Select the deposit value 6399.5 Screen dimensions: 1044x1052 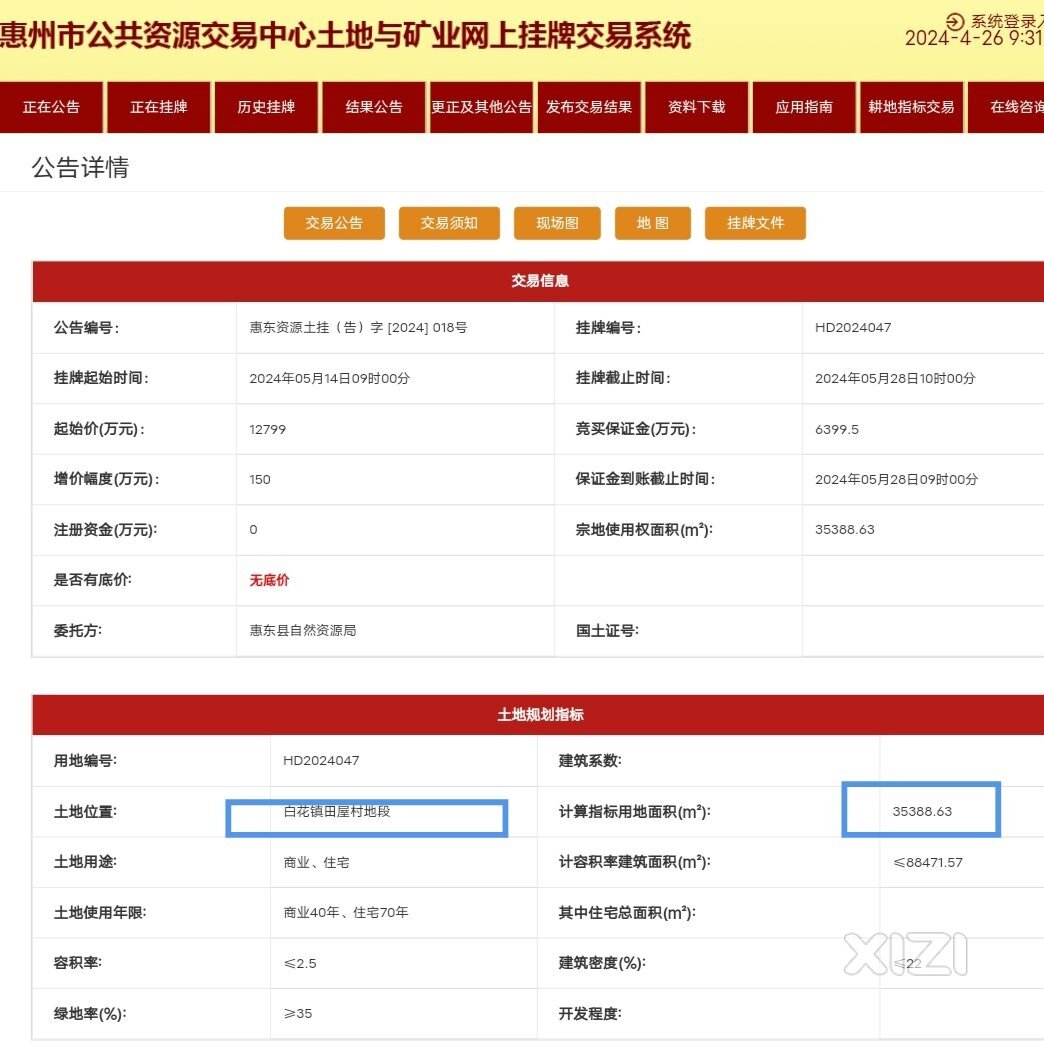(837, 429)
